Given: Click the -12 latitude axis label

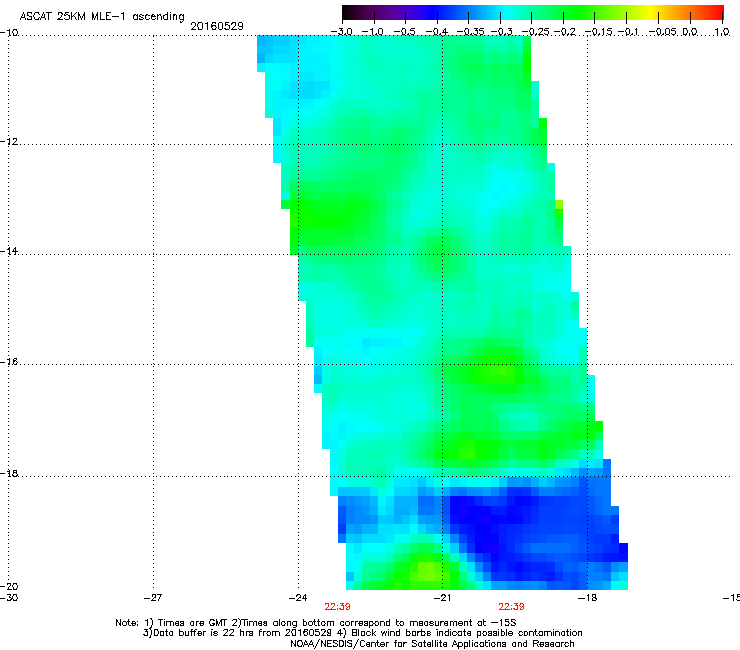Looking at the screenshot, I should tap(9, 142).
